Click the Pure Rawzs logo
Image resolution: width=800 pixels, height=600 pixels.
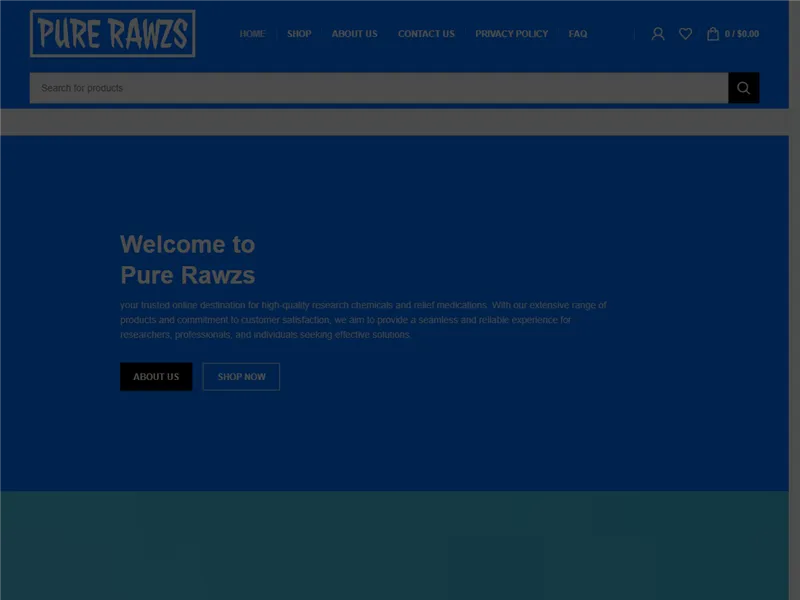click(112, 34)
